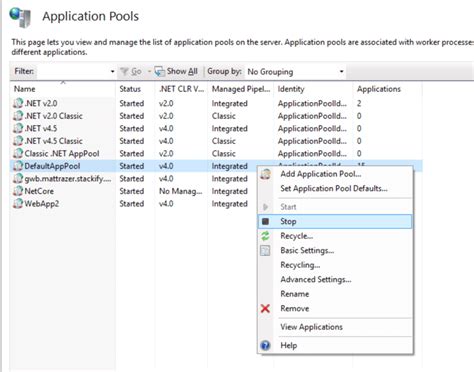Open the Filter dropdown arrow

112,72
